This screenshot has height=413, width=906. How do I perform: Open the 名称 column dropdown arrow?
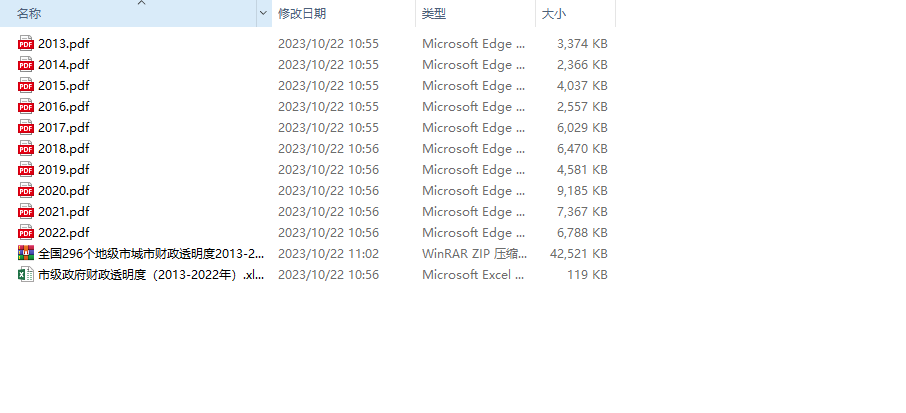coord(264,14)
